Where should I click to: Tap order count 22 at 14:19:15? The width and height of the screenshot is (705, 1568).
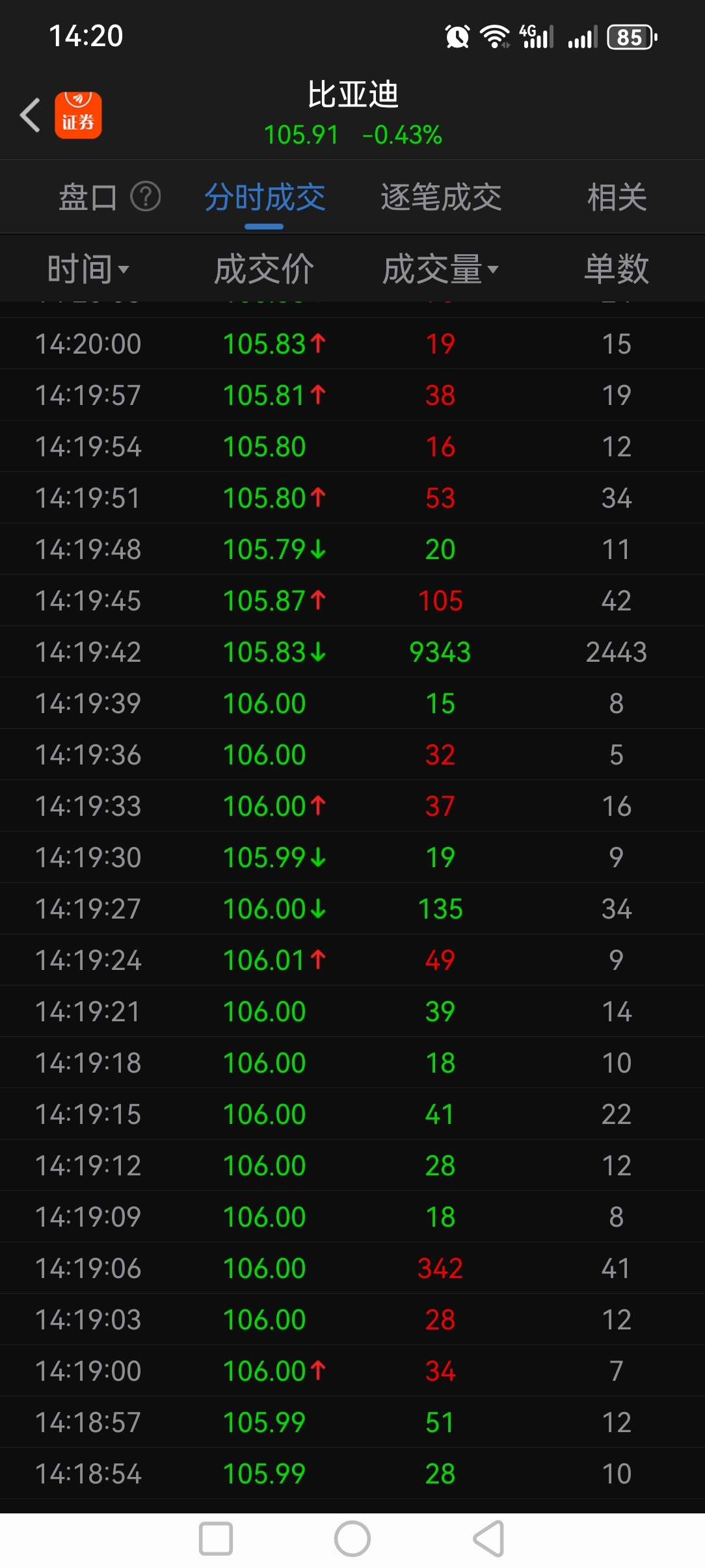click(x=617, y=1114)
